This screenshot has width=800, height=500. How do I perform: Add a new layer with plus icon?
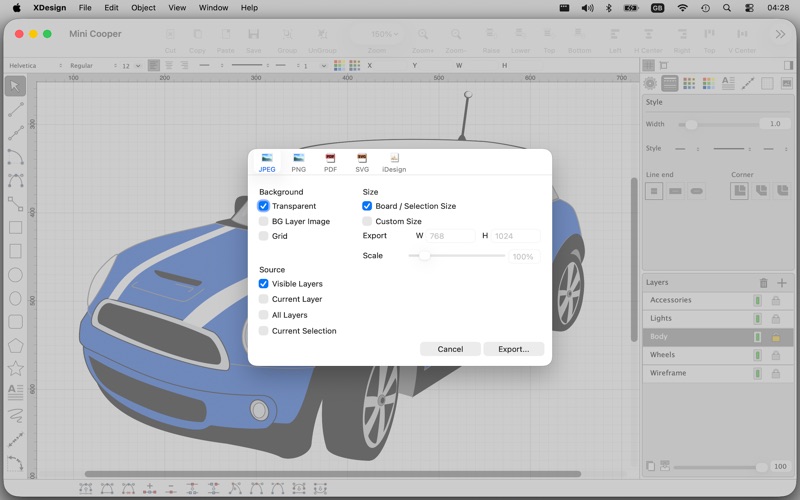click(782, 283)
